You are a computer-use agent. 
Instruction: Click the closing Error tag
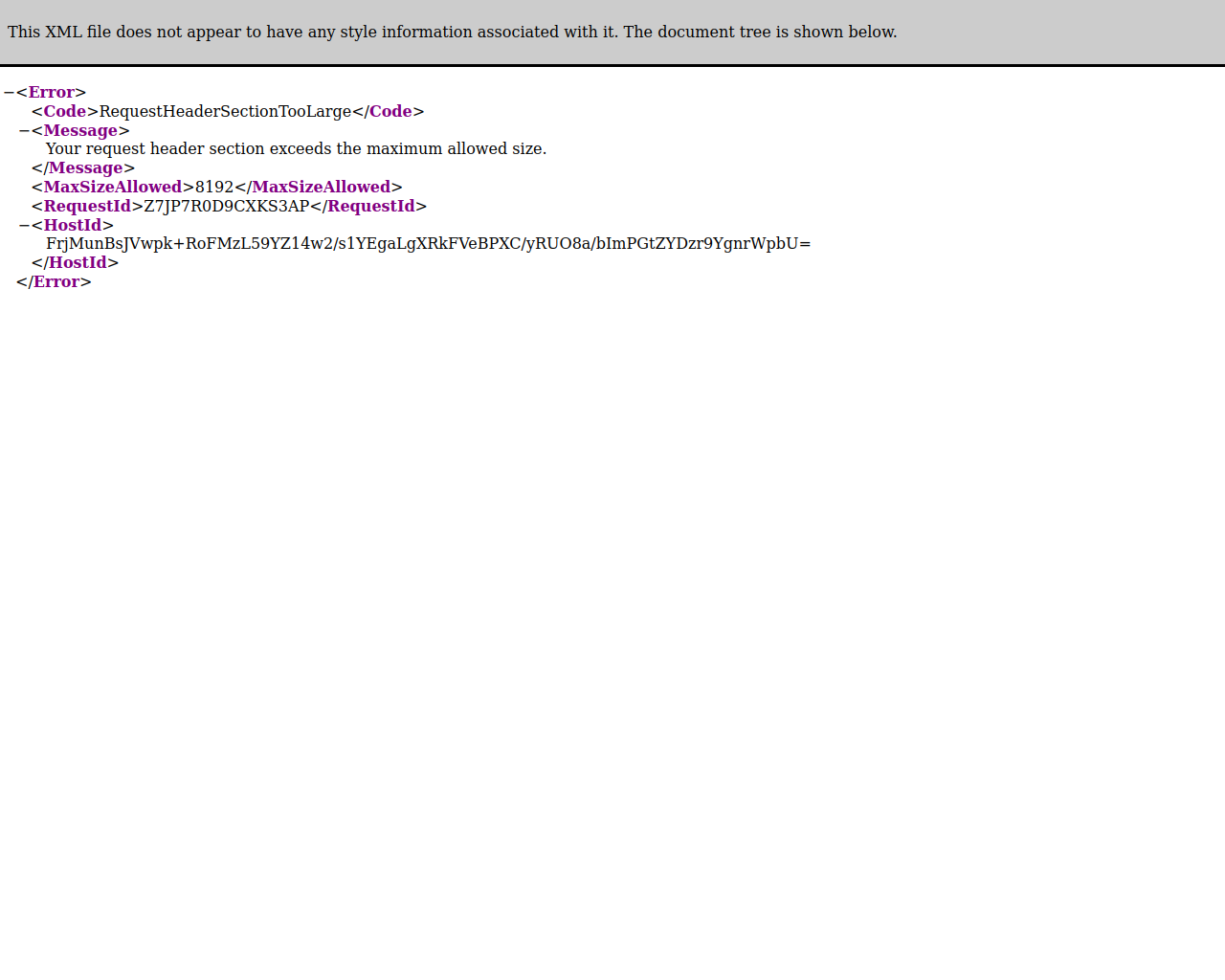(54, 282)
